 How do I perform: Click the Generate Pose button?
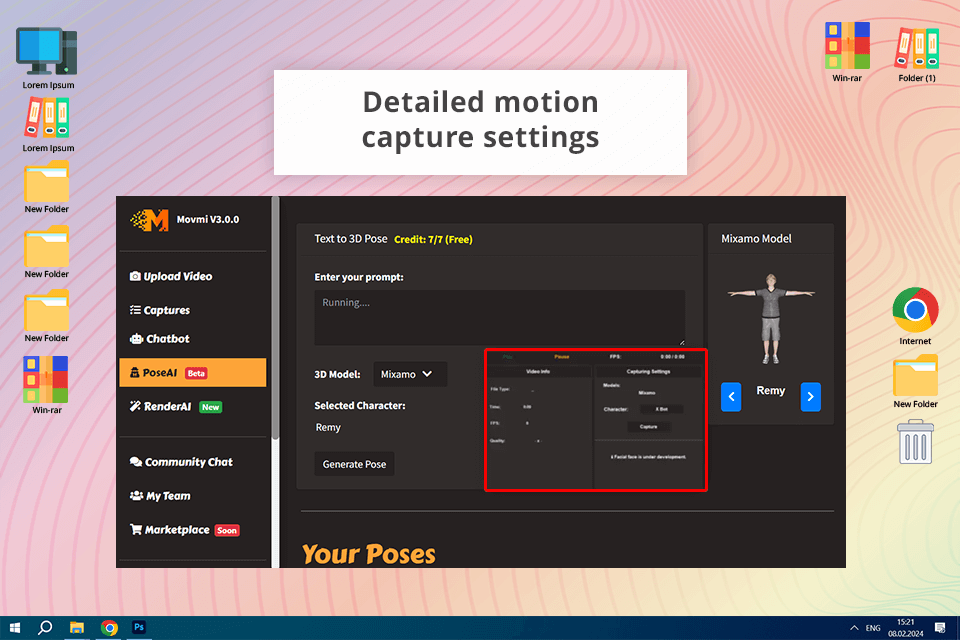coord(354,464)
